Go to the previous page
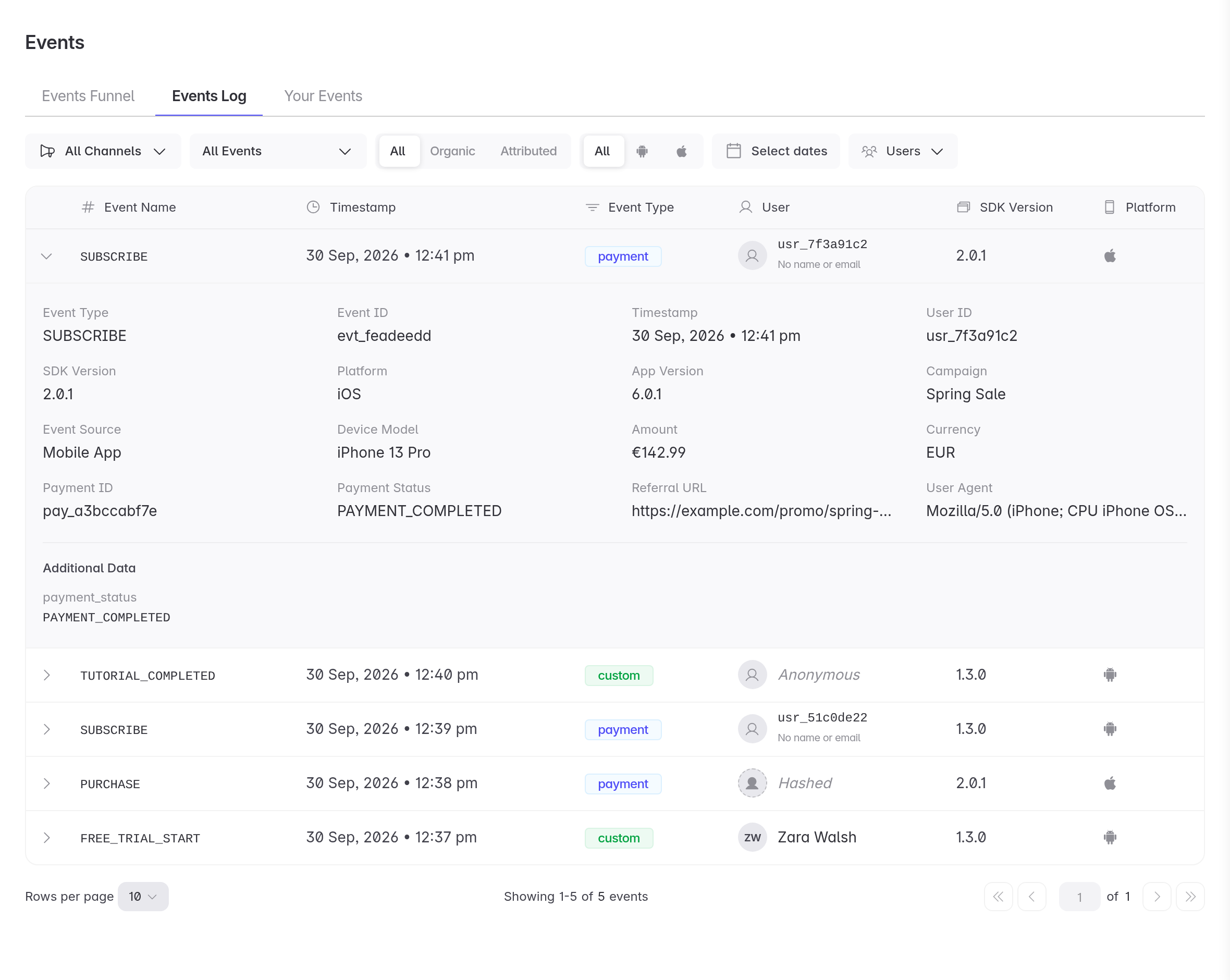Screen dimensions: 1230x980 (1031, 897)
